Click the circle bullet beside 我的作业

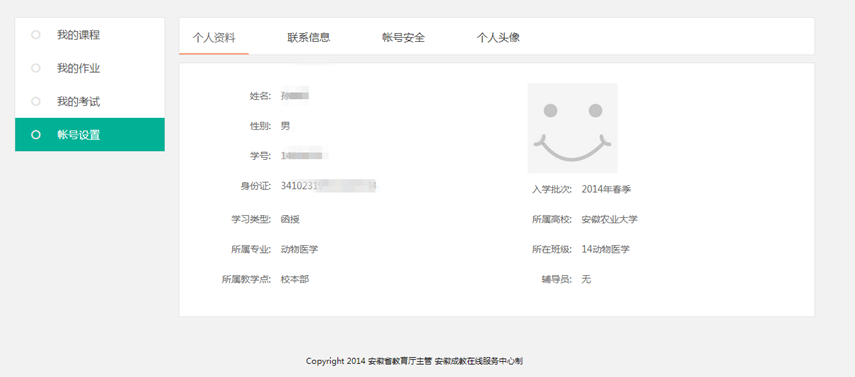click(36, 68)
